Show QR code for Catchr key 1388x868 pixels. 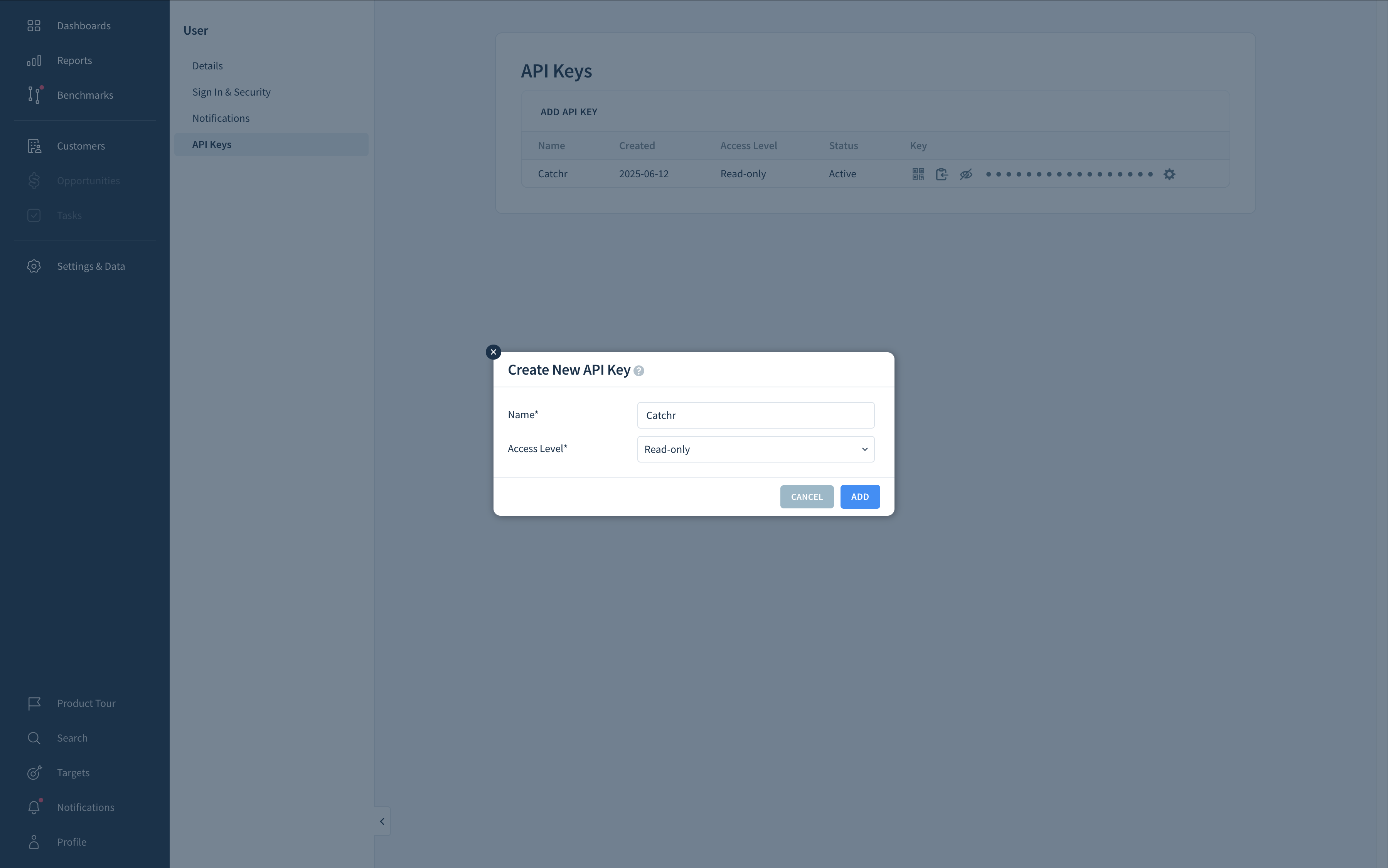click(918, 174)
